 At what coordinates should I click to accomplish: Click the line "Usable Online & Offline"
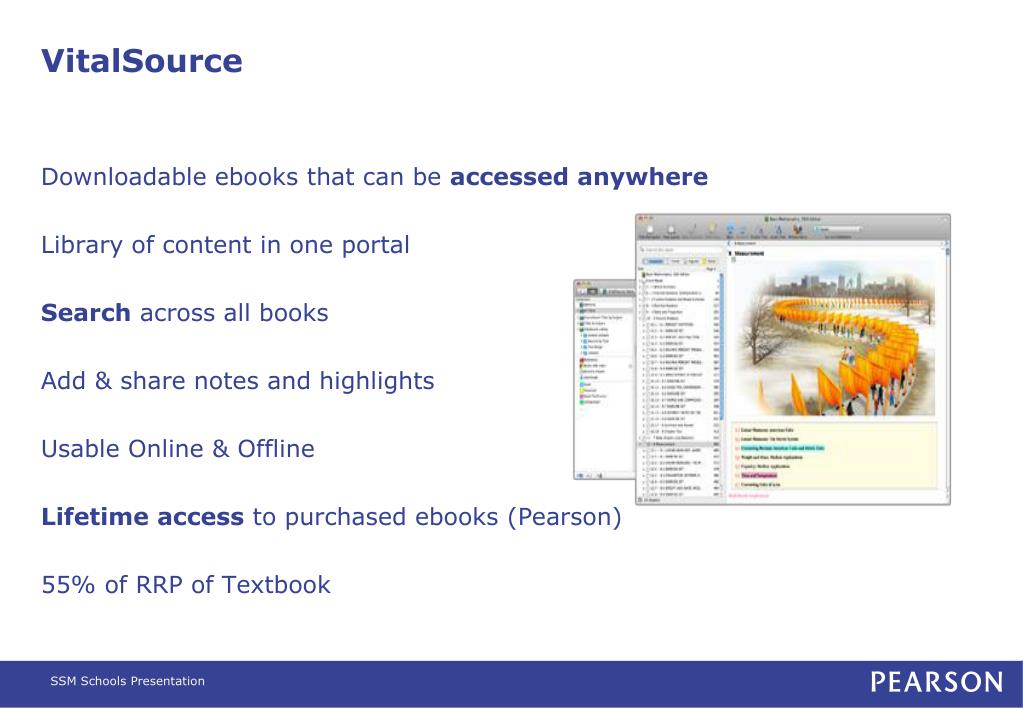pyautogui.click(x=177, y=448)
